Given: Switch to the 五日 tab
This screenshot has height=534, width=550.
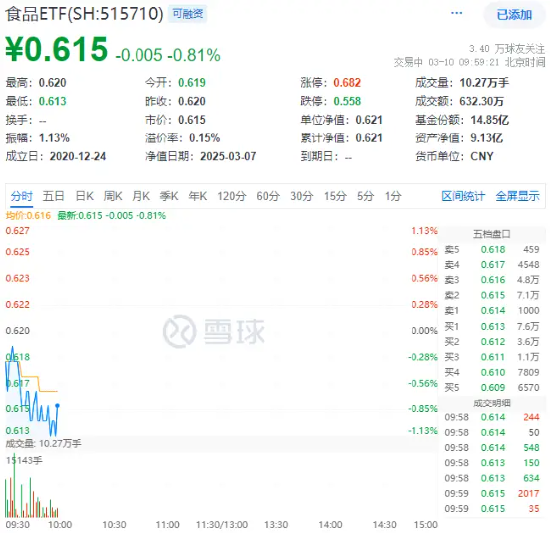Looking at the screenshot, I should [53, 196].
